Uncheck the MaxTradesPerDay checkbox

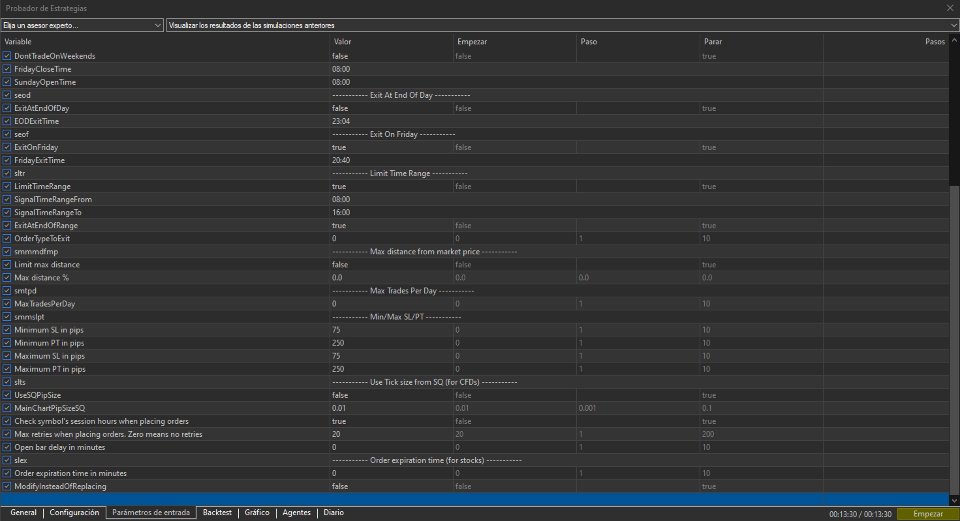pos(7,304)
